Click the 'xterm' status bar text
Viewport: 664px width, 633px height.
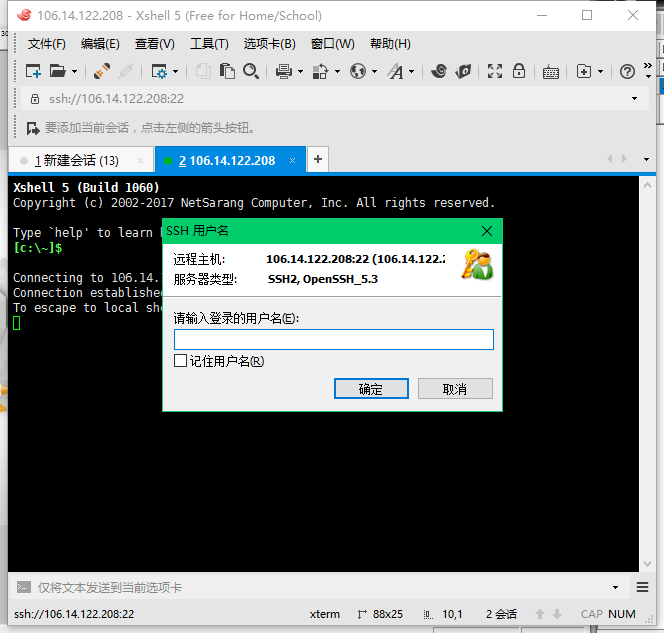click(x=324, y=614)
